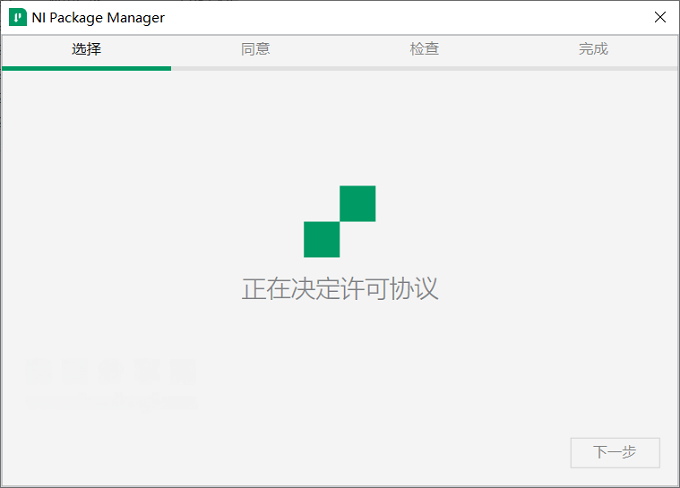Click the NI Package Manager title text

click(98, 18)
